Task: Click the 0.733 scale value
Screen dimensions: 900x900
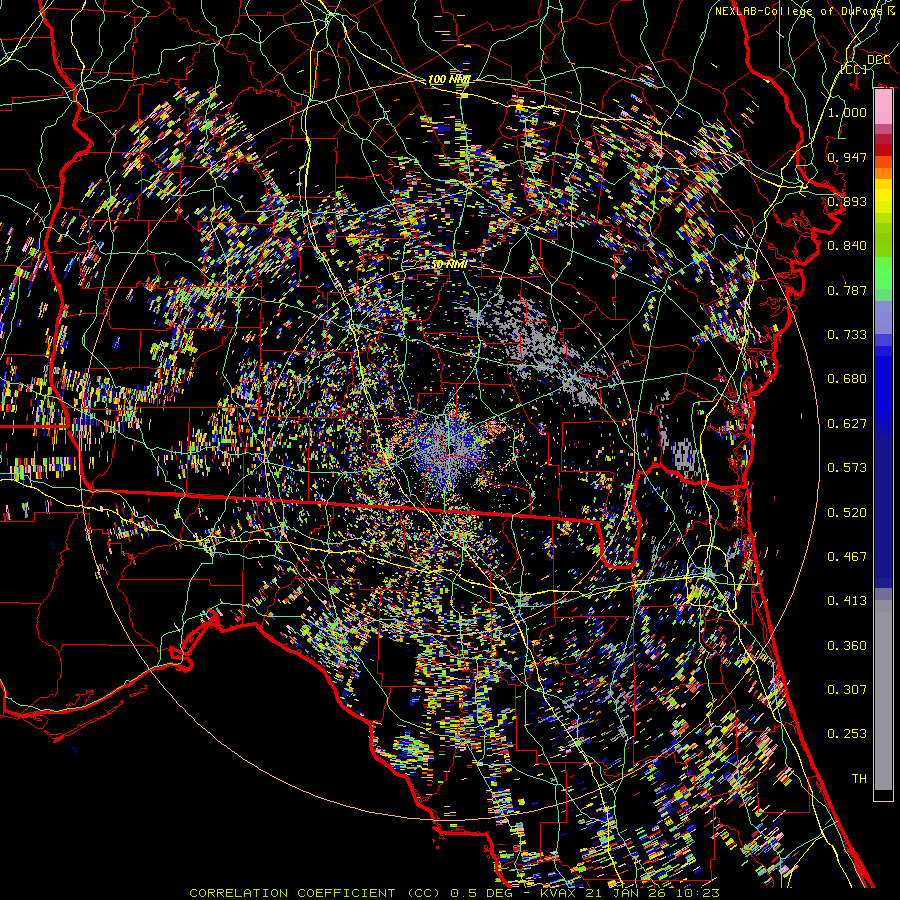Action: [x=847, y=335]
